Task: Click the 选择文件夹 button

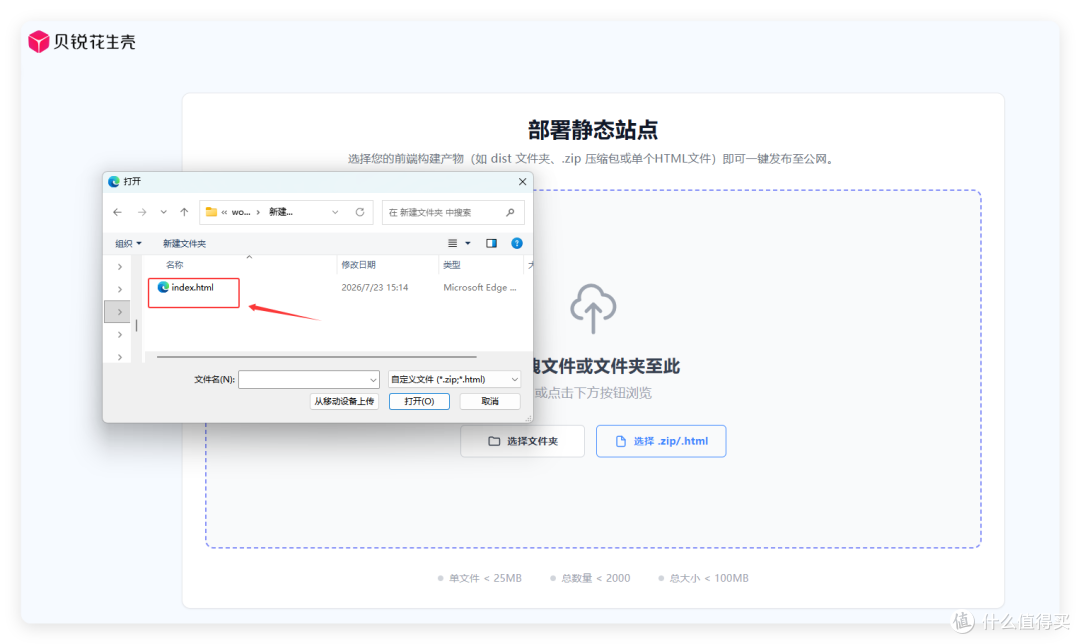Action: click(x=522, y=441)
